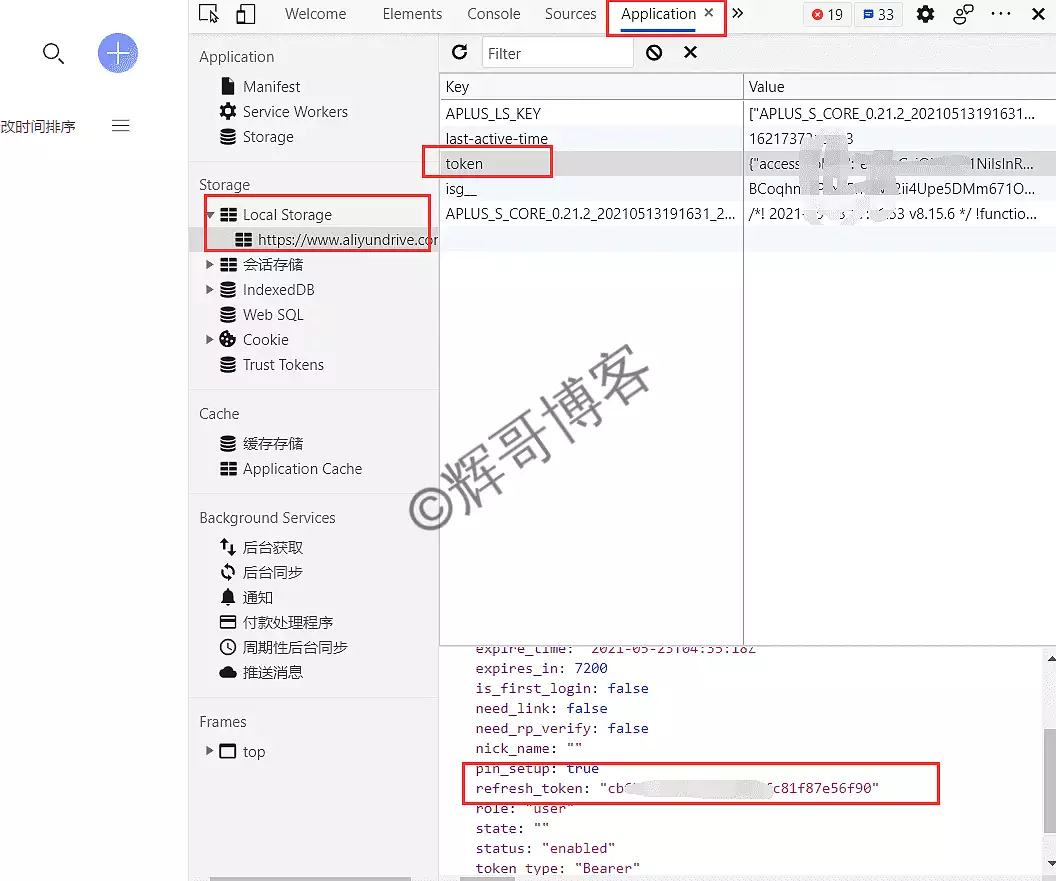Open DevTools settings gear
This screenshot has width=1056, height=881.
925,14
